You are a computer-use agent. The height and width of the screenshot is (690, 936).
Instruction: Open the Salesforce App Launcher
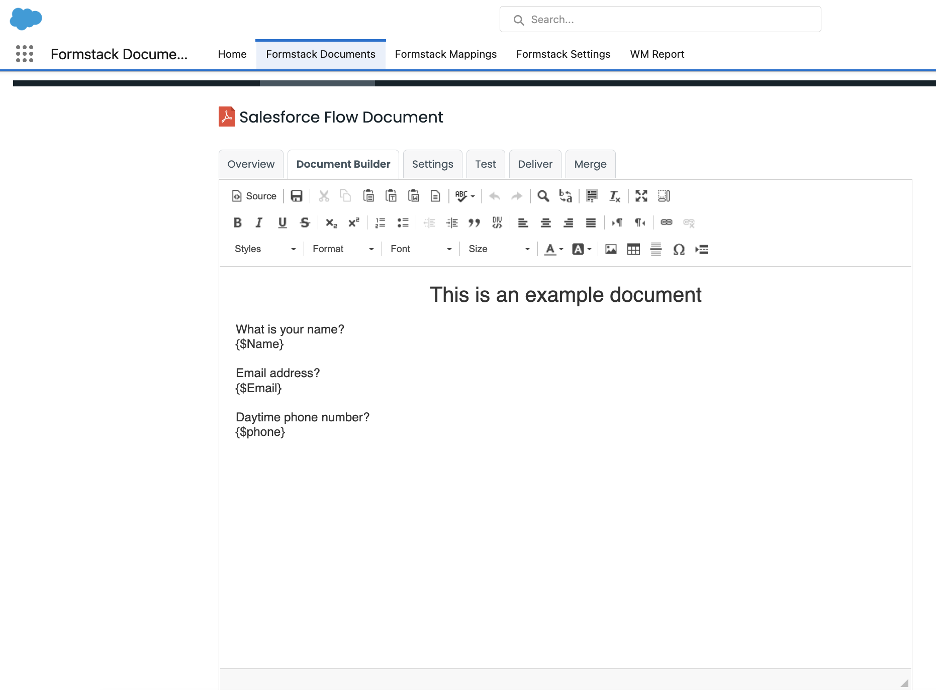(x=24, y=54)
